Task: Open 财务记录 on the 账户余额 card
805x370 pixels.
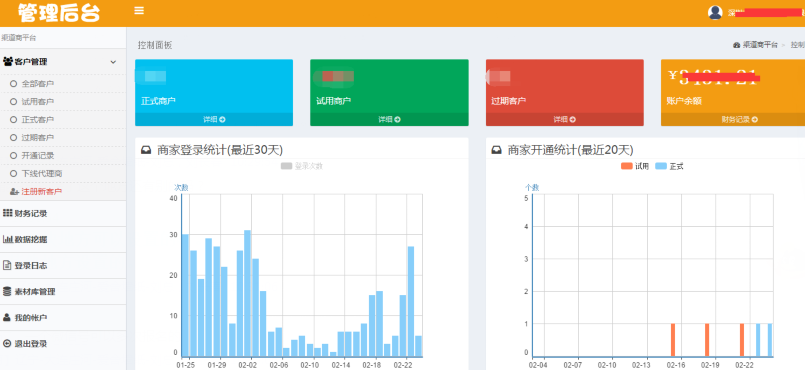Action: tap(739, 120)
